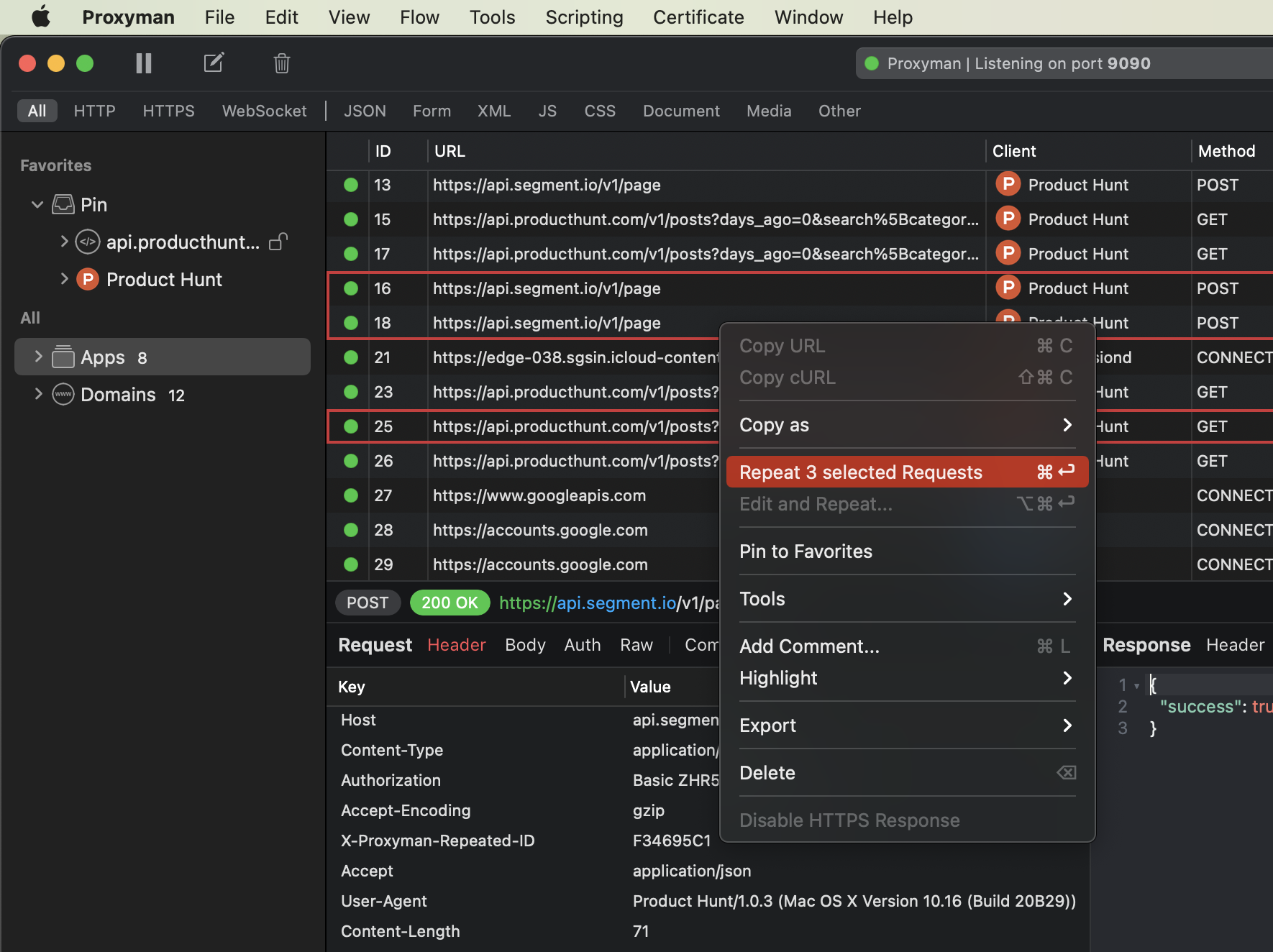Choose Repeat 3 selected Requests
Screen dimensions: 1273x952
(x=861, y=472)
